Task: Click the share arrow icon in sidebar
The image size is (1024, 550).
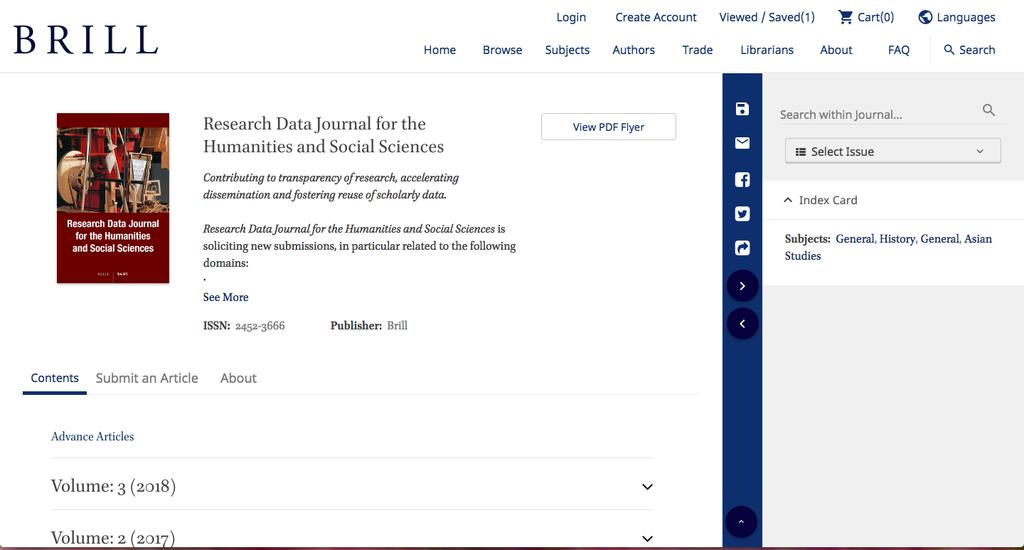Action: point(742,248)
